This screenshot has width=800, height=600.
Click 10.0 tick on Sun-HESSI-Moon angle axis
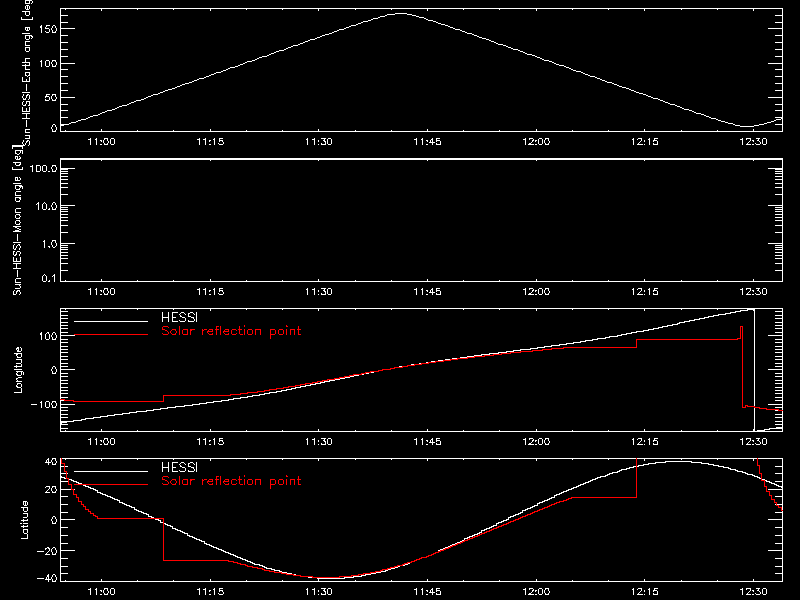[46, 207]
